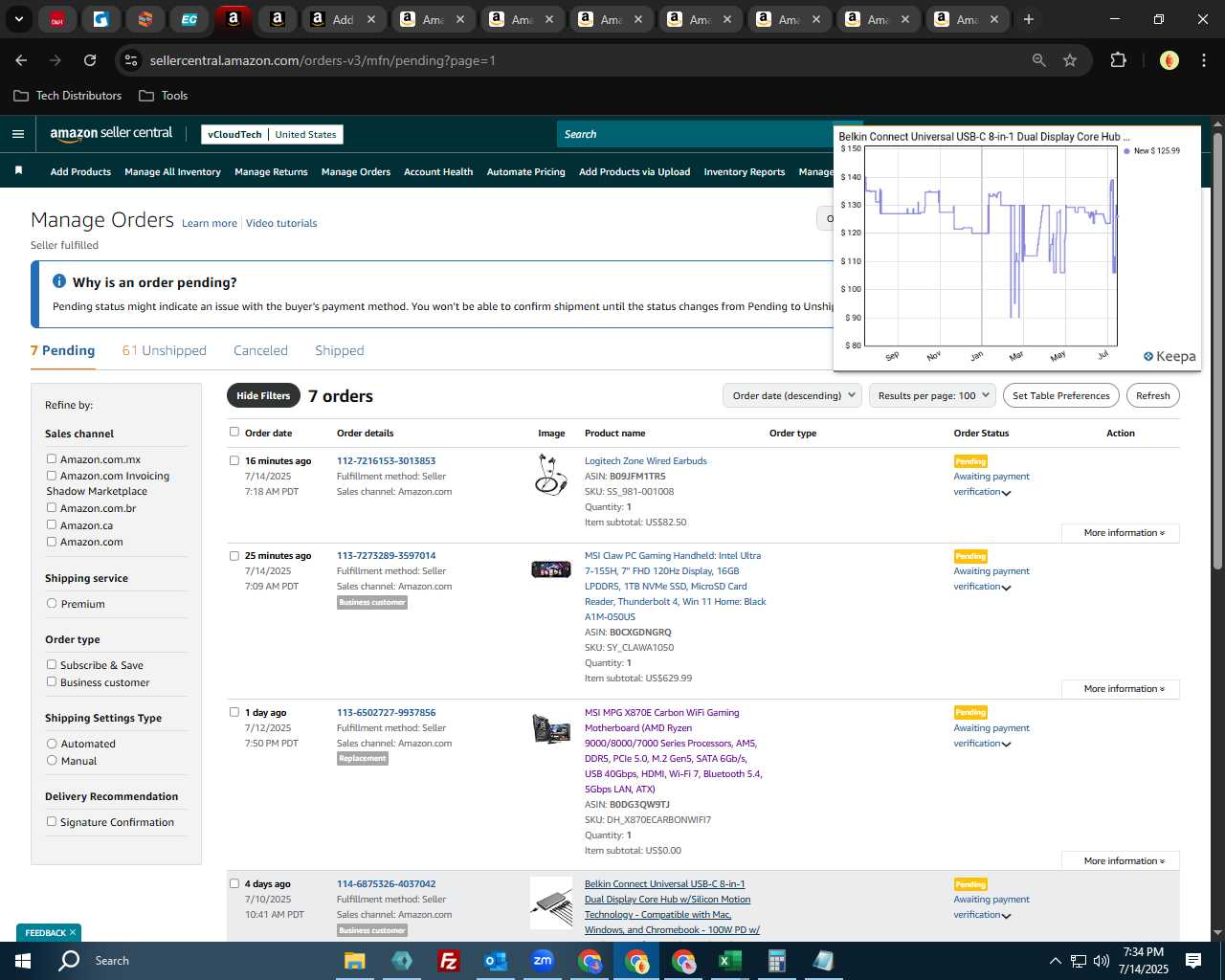The image size is (1225, 980).
Task: Open the Logitech Zone Wired Earbuds product link
Action: coord(646,460)
